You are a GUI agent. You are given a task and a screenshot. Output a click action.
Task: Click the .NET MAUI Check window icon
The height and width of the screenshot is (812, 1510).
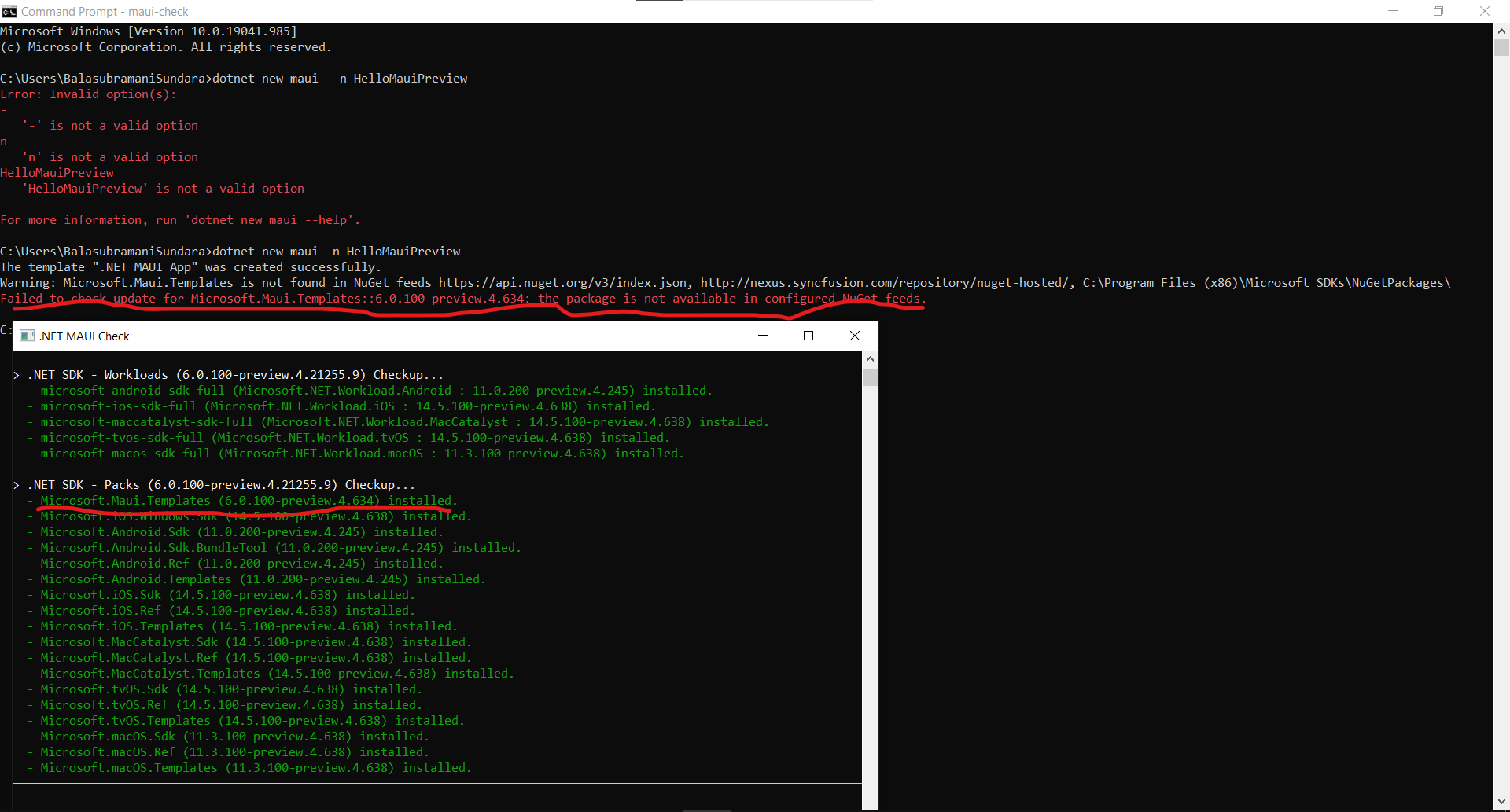click(28, 336)
